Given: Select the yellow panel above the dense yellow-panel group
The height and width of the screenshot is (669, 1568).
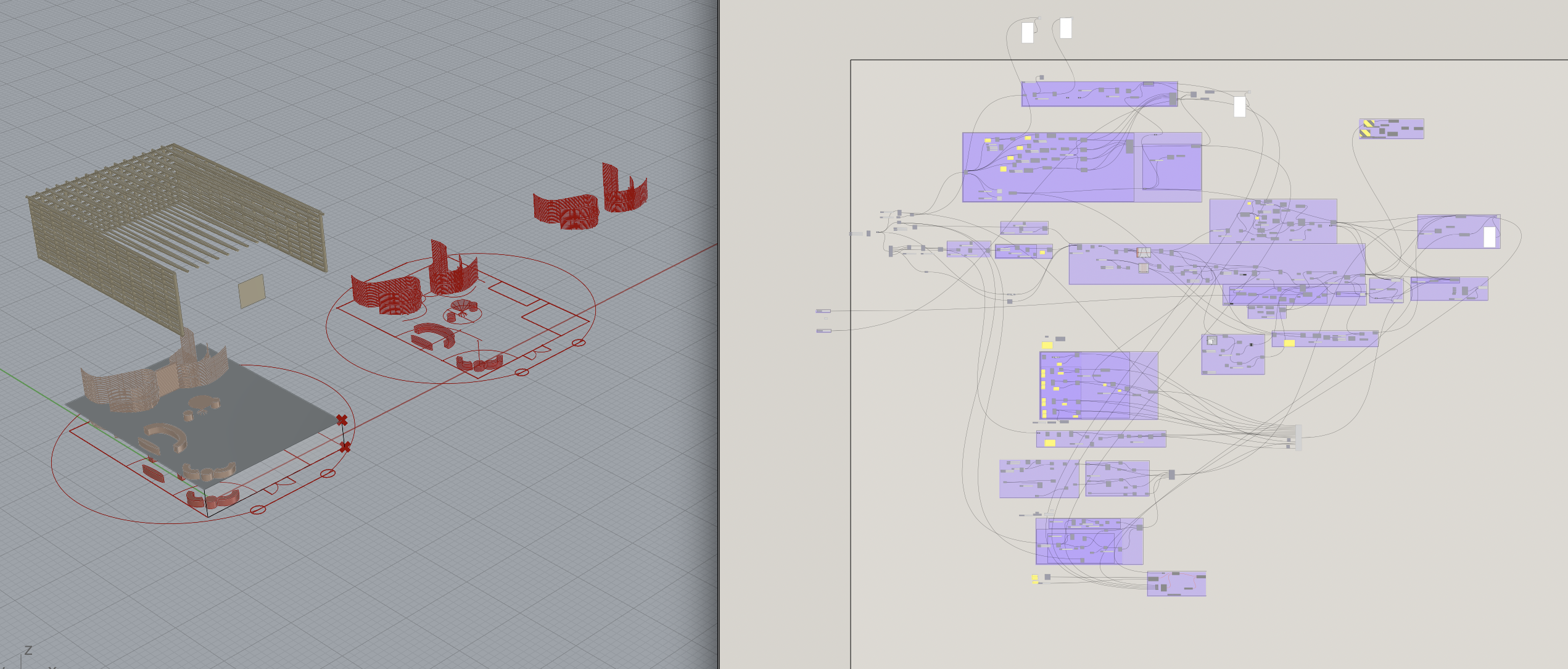Looking at the screenshot, I should pyautogui.click(x=1047, y=345).
